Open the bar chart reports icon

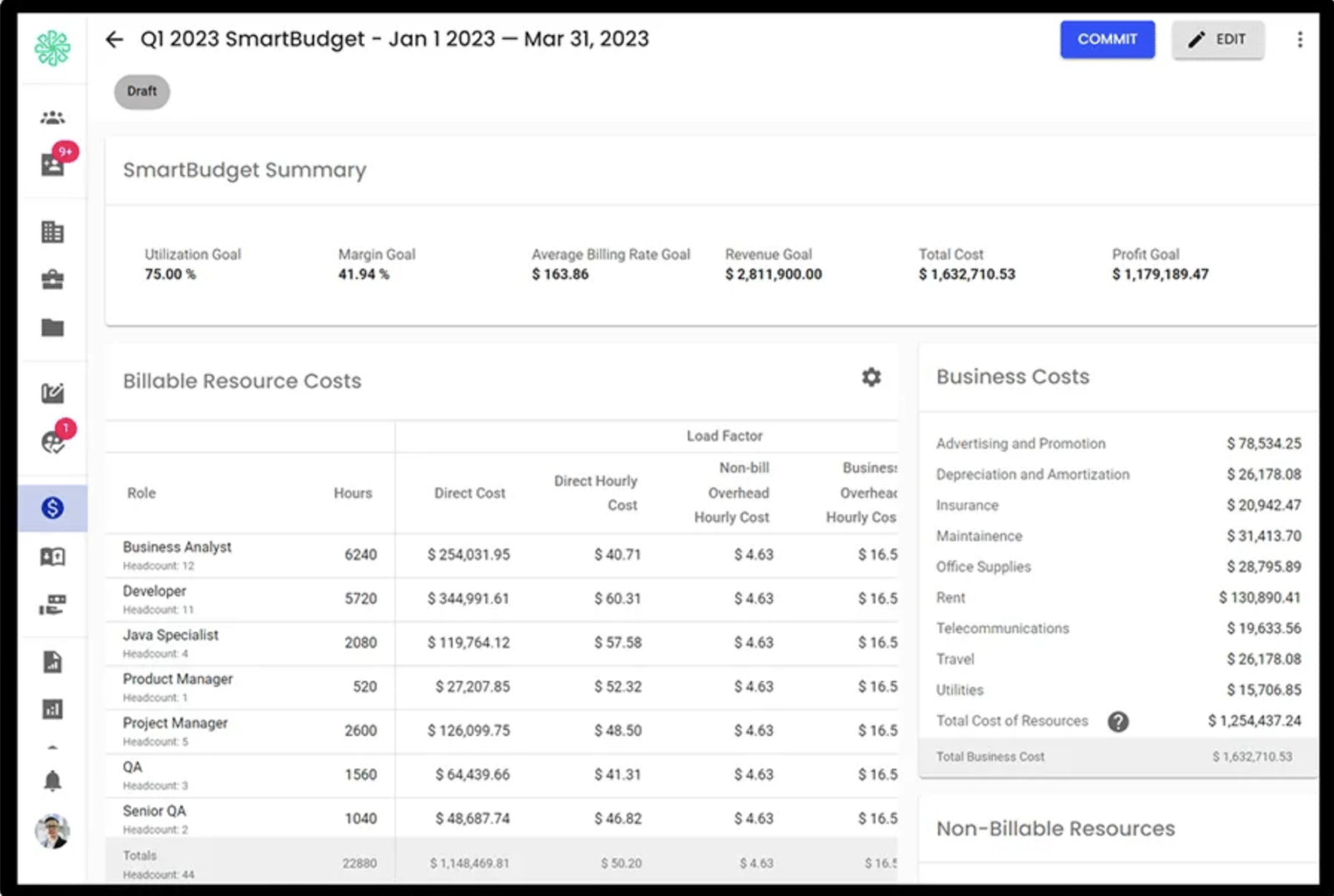53,708
